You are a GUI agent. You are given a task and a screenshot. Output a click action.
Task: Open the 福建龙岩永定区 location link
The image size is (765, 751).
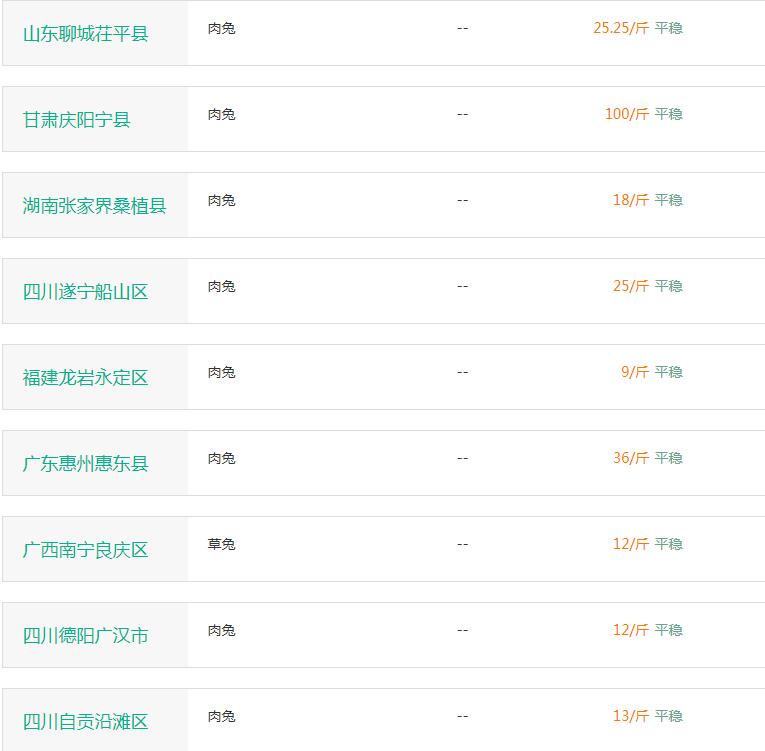pyautogui.click(x=85, y=377)
